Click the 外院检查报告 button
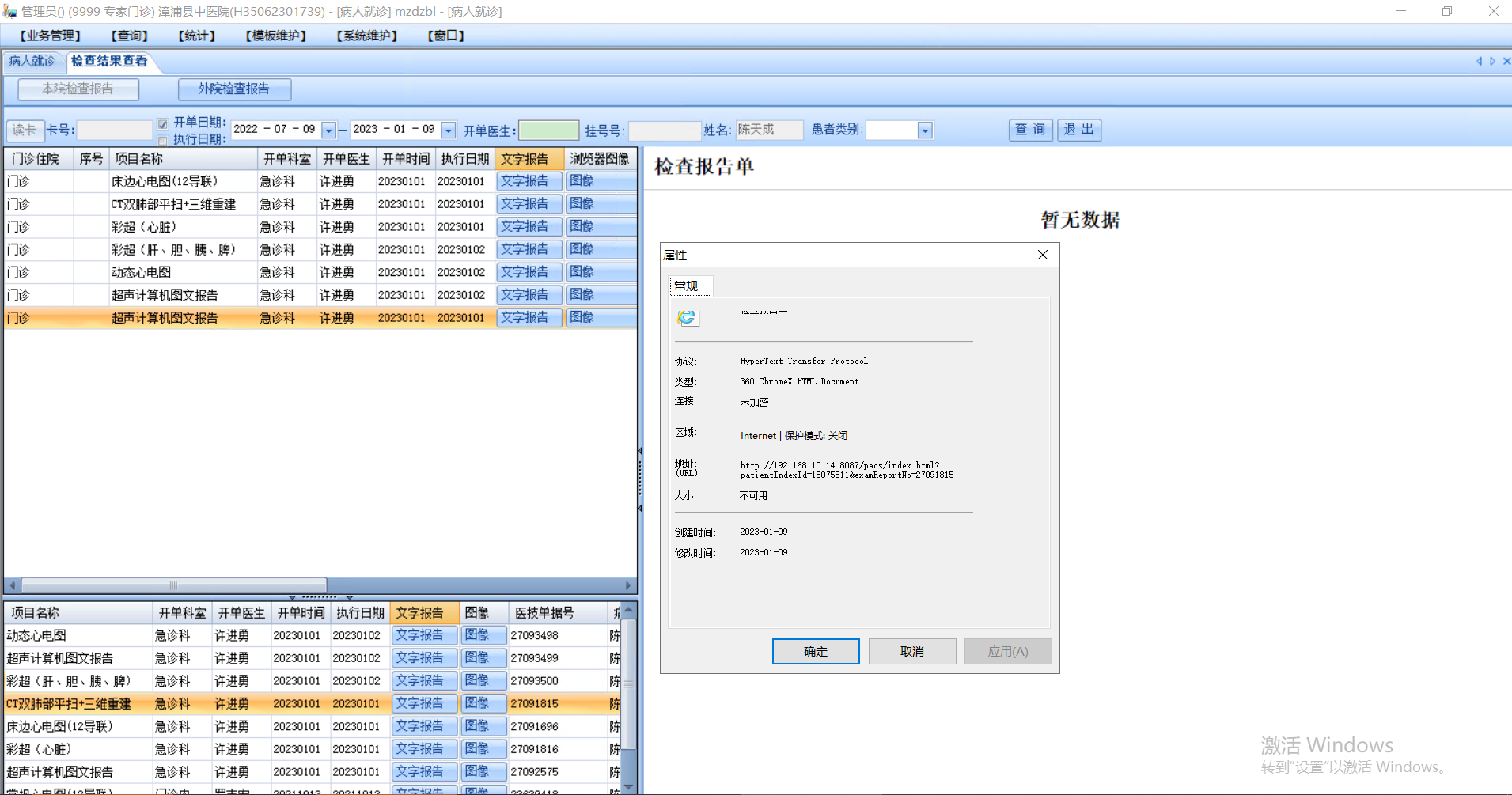Viewport: 1512px width, 795px height. 234,89
